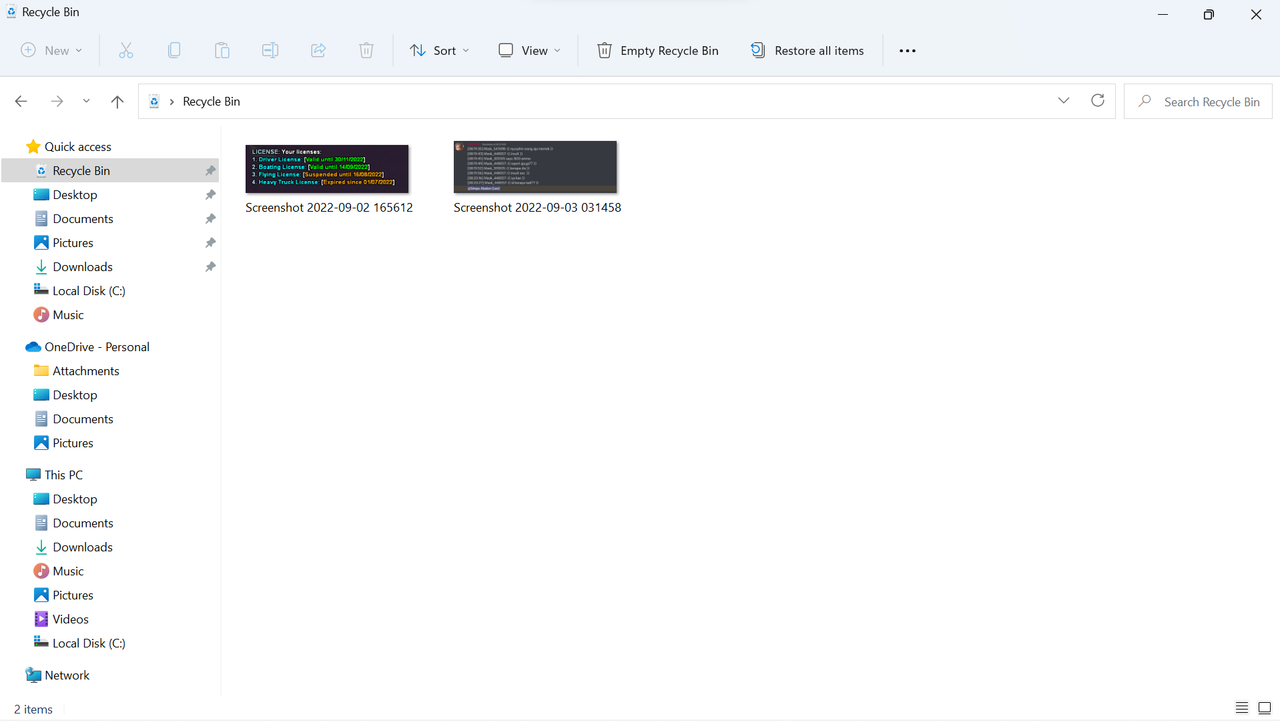Click the Search Recycle Bin field
The image size is (1280, 721).
1198,101
